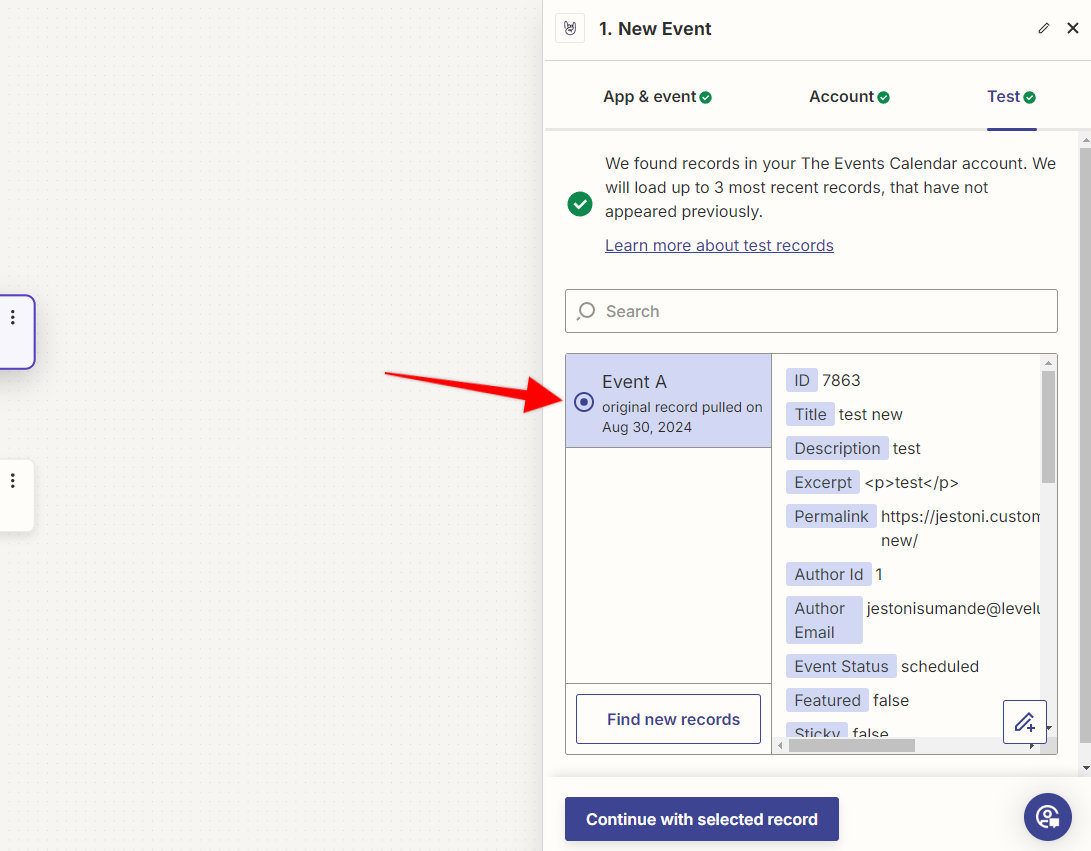
Task: Click App & event tab green check toggle
Action: point(706,97)
